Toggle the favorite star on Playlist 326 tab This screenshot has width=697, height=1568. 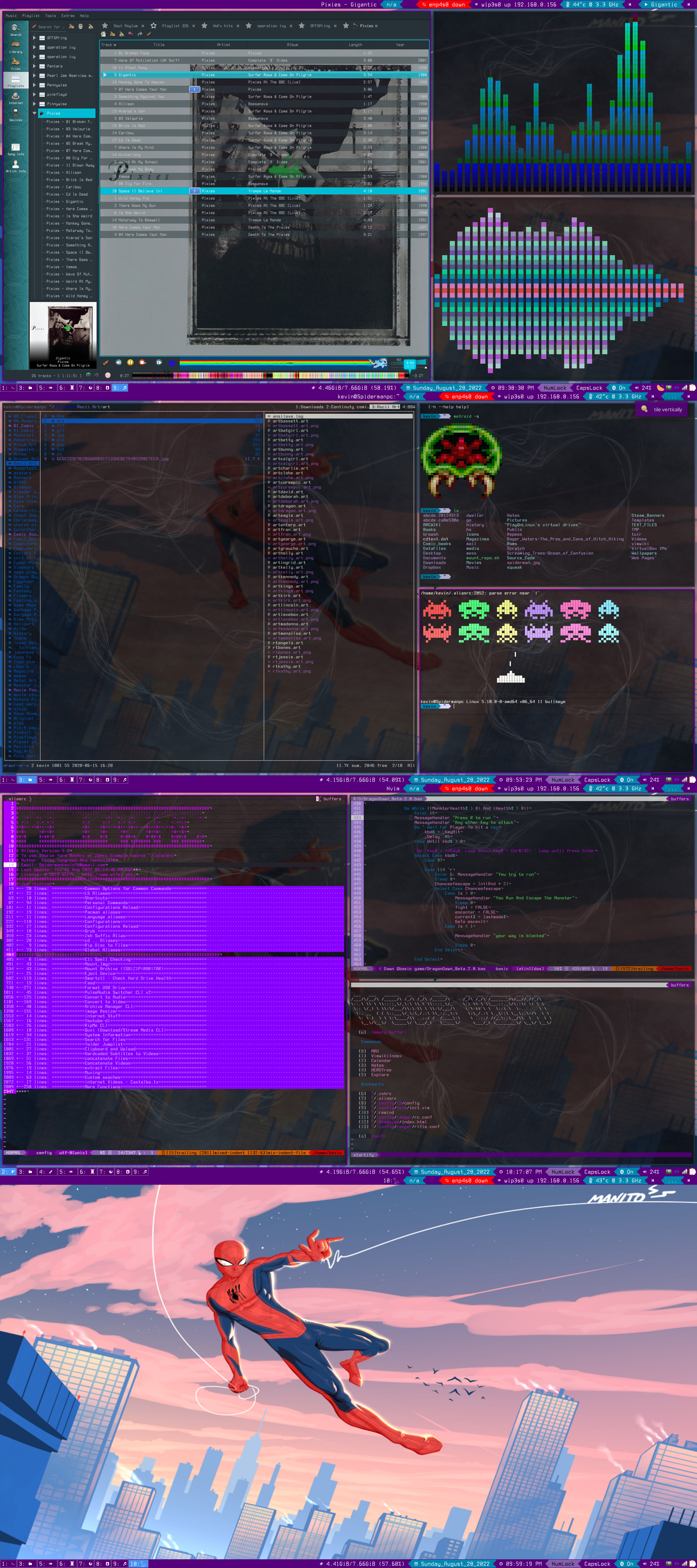point(154,25)
